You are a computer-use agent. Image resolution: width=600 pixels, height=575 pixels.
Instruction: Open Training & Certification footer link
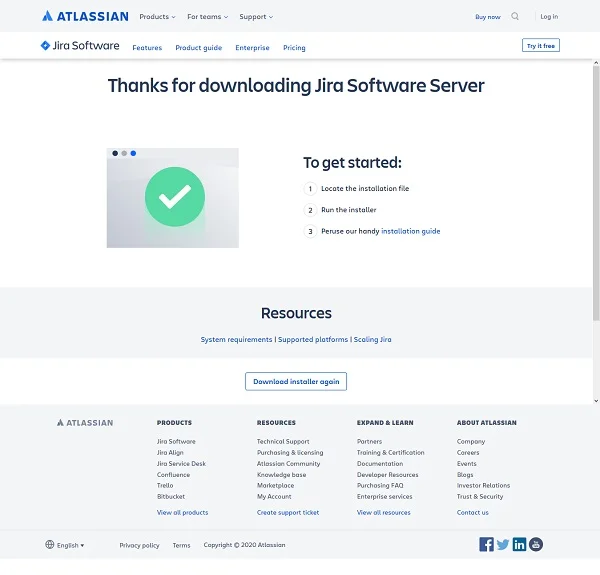(x=391, y=453)
